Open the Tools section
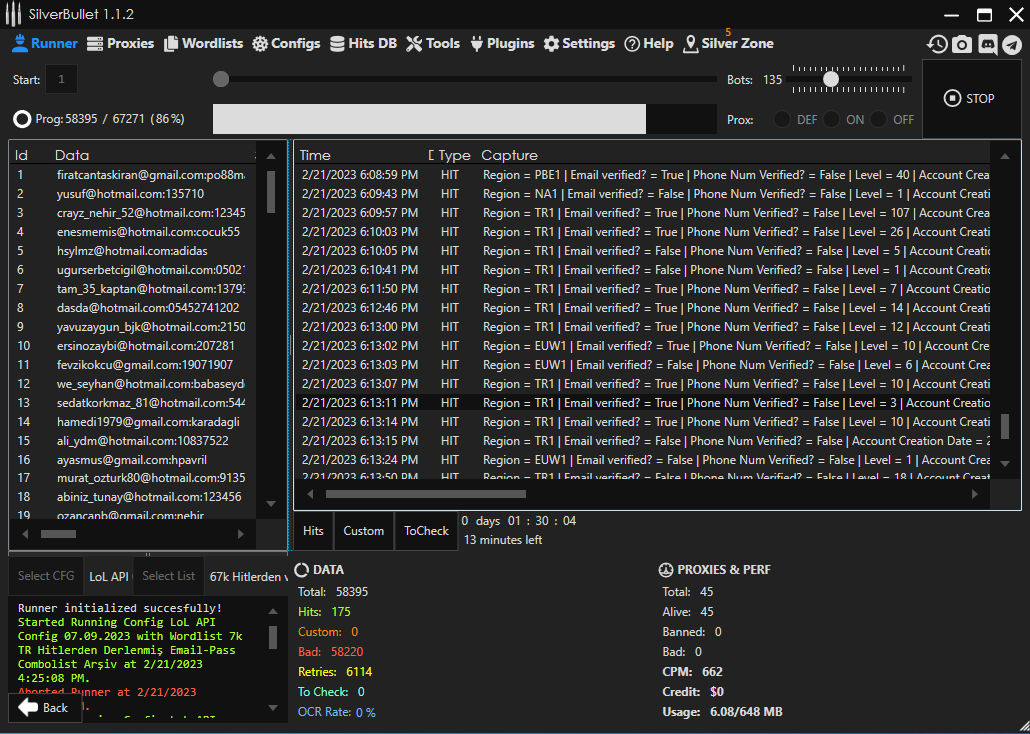Image resolution: width=1030 pixels, height=734 pixels. pyautogui.click(x=433, y=44)
